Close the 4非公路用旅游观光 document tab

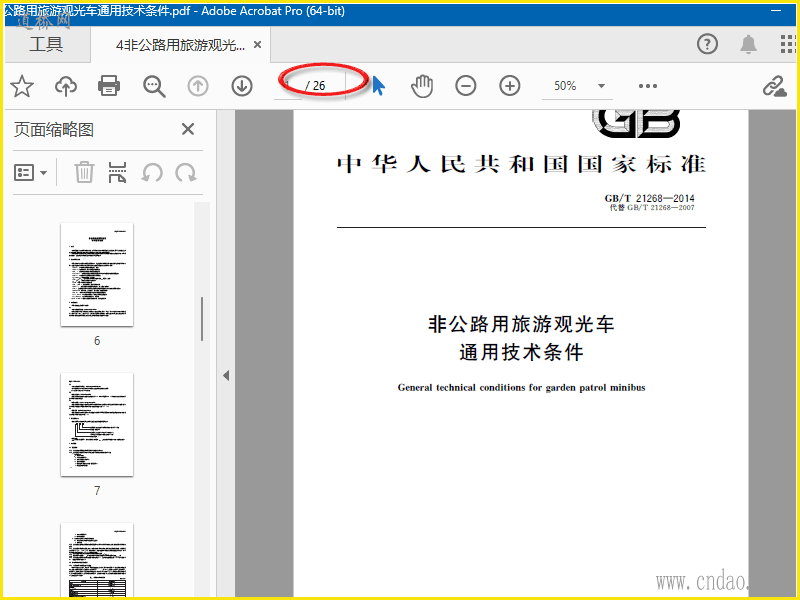(258, 45)
